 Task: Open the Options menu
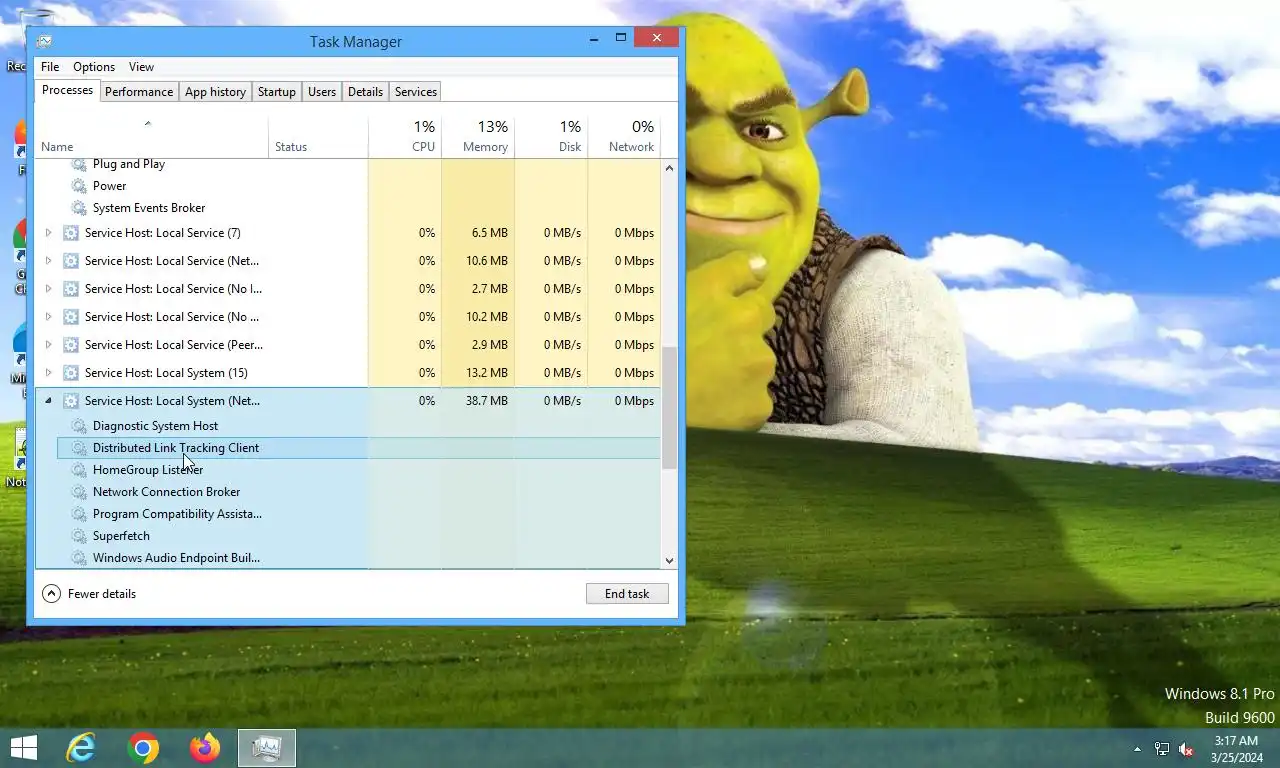click(94, 67)
